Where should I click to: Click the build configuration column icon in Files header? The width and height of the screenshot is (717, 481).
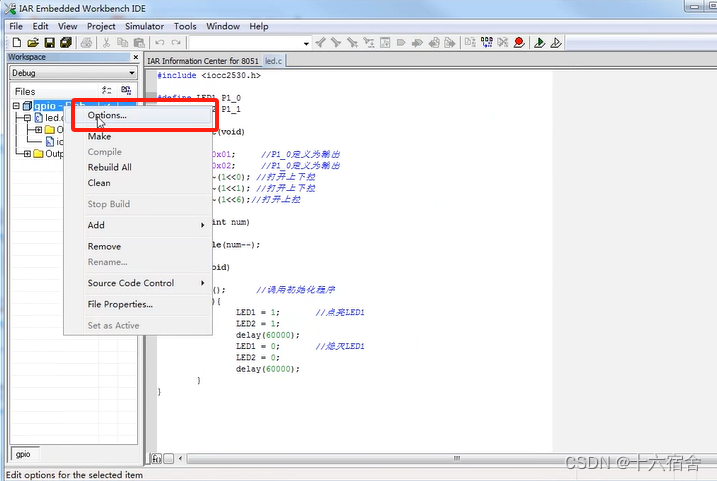point(107,91)
